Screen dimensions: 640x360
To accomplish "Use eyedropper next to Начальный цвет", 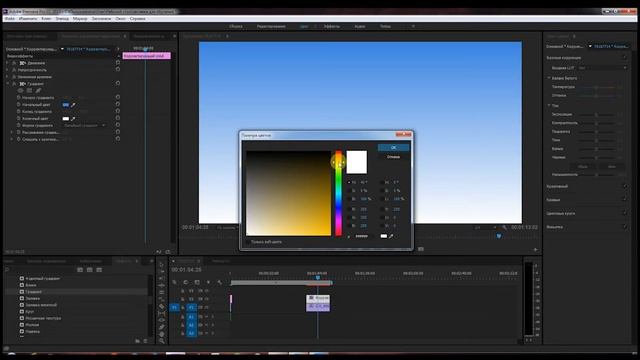I will [73, 105].
